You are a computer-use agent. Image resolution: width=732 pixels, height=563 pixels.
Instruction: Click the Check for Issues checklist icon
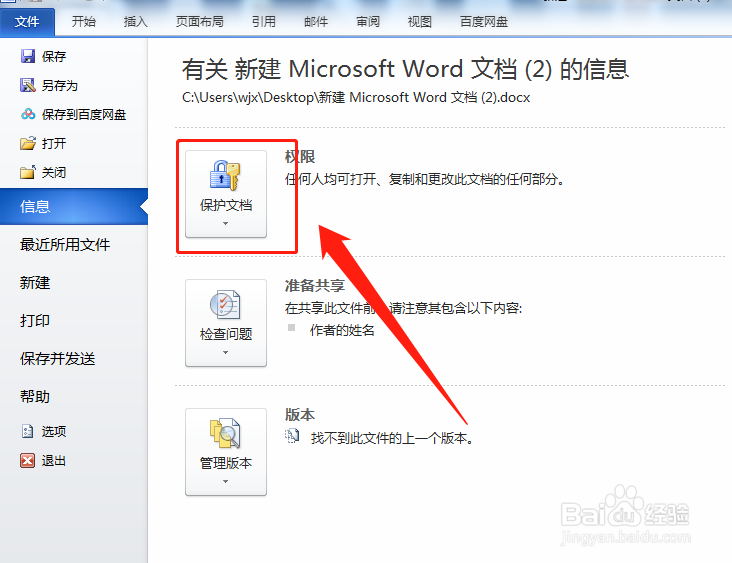coord(225,305)
